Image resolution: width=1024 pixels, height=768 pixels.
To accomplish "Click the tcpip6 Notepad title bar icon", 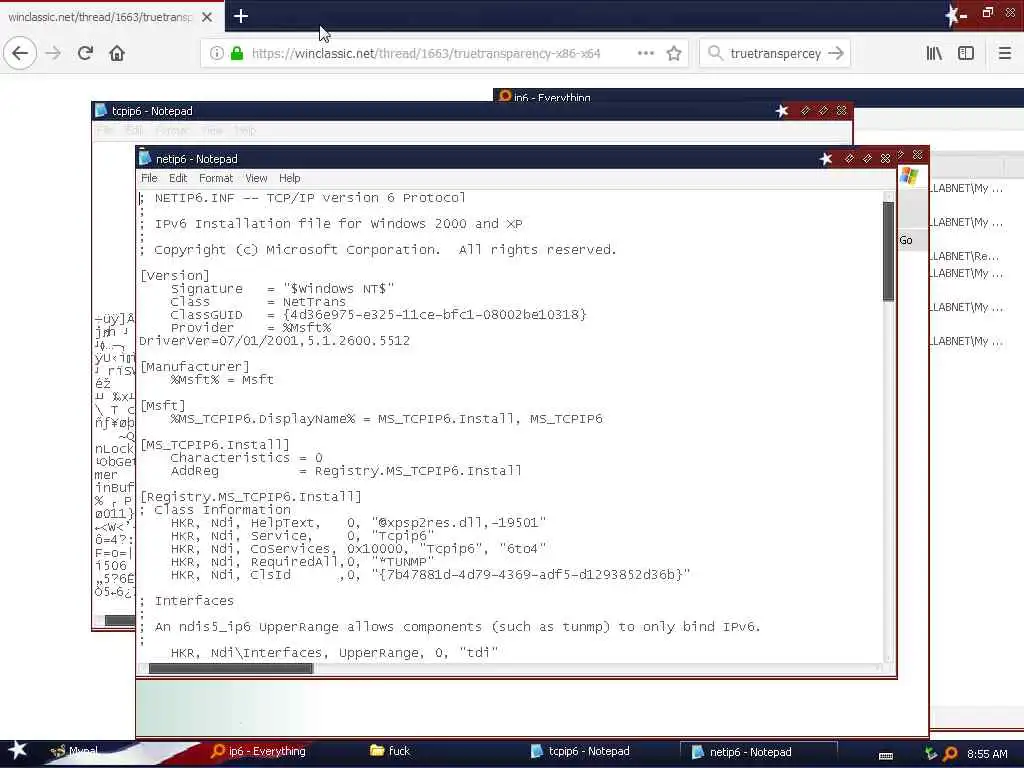I will tap(101, 110).
